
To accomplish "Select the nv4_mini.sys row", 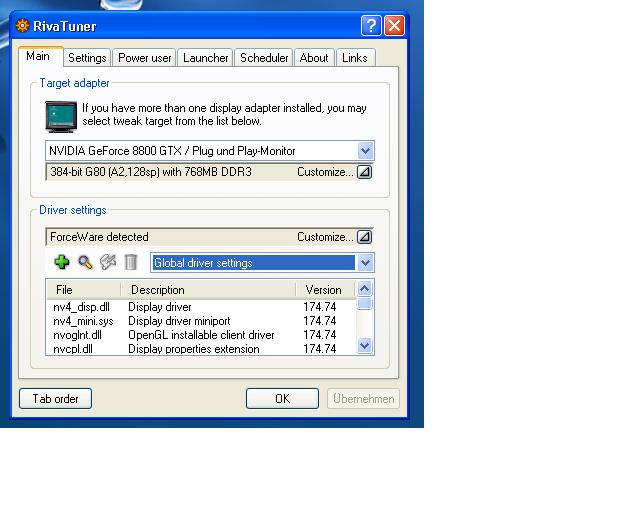I will click(x=201, y=321).
